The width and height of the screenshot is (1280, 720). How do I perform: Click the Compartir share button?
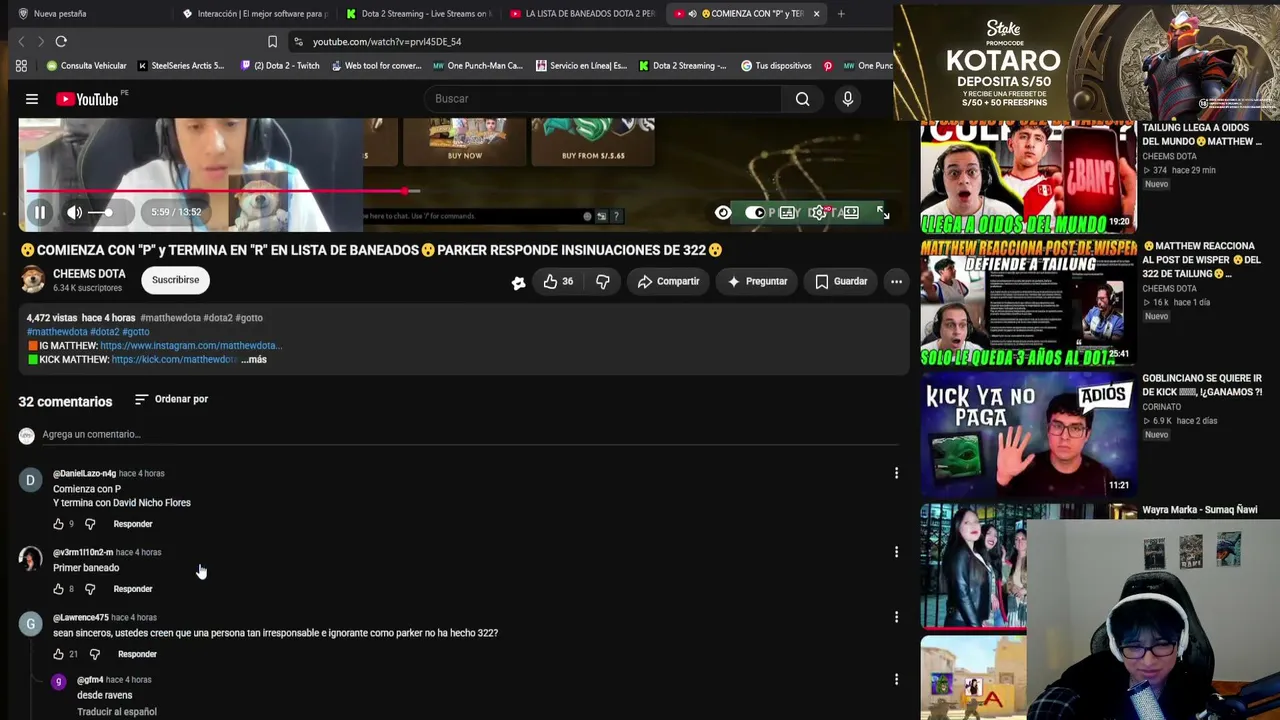point(669,282)
